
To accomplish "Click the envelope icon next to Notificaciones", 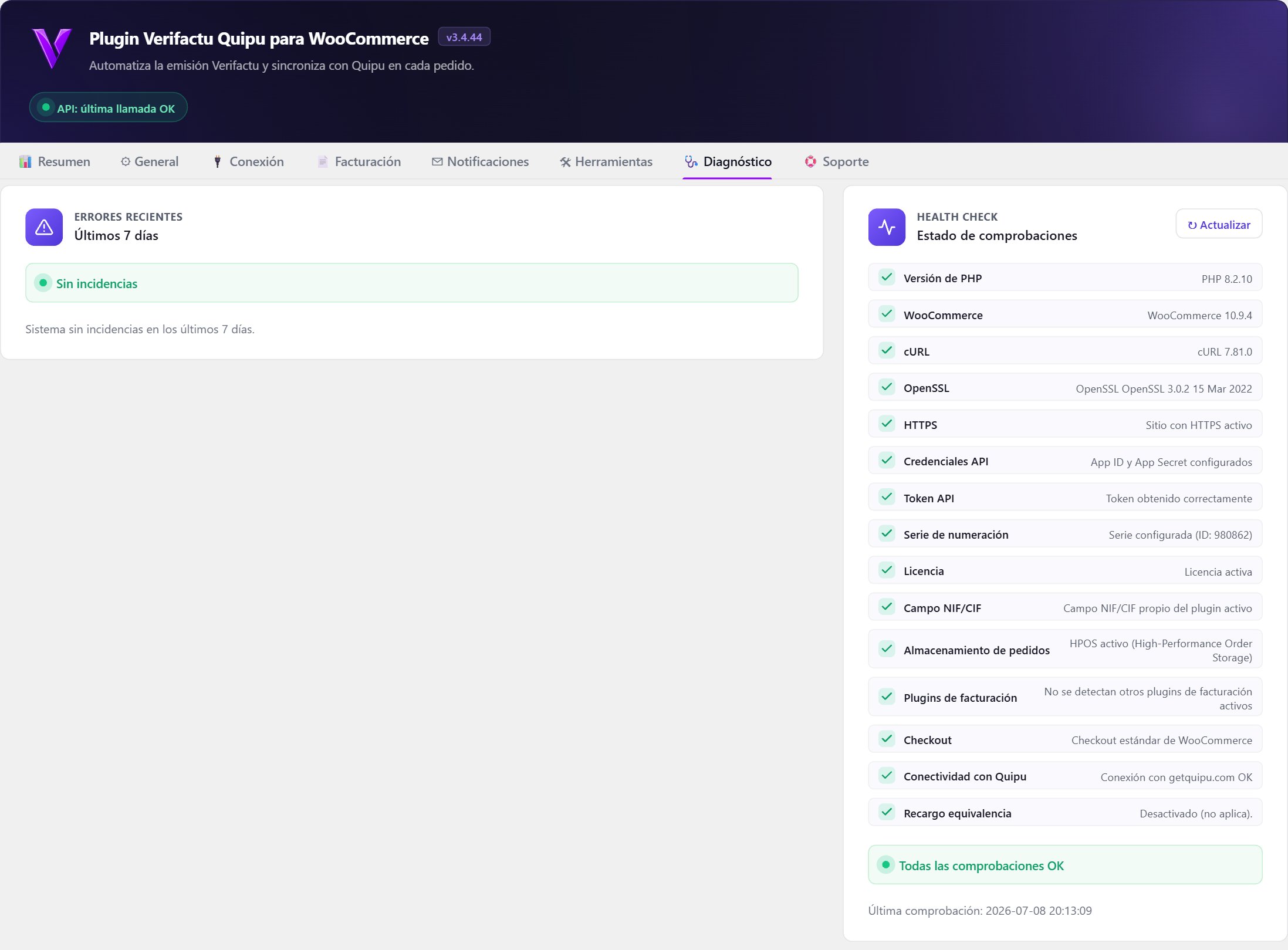I will coord(437,161).
